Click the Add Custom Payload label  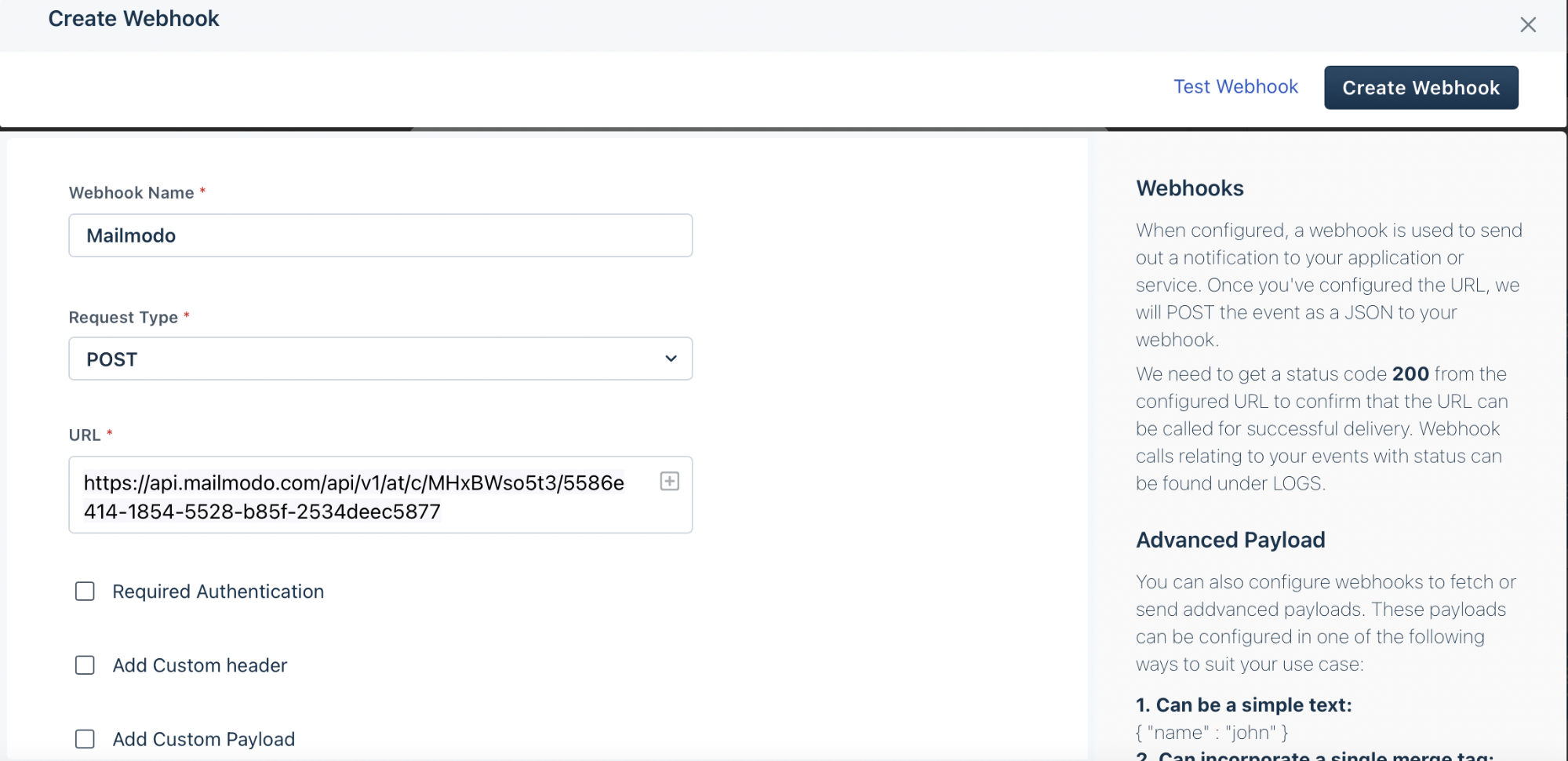204,739
